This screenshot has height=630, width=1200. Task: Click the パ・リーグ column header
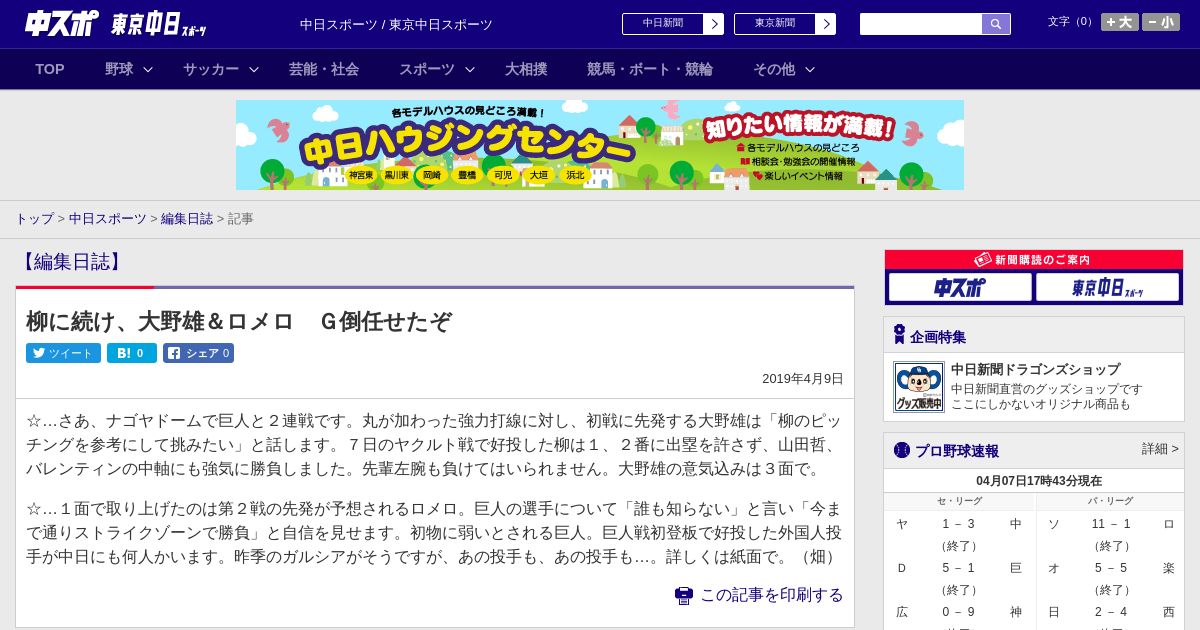click(1111, 501)
